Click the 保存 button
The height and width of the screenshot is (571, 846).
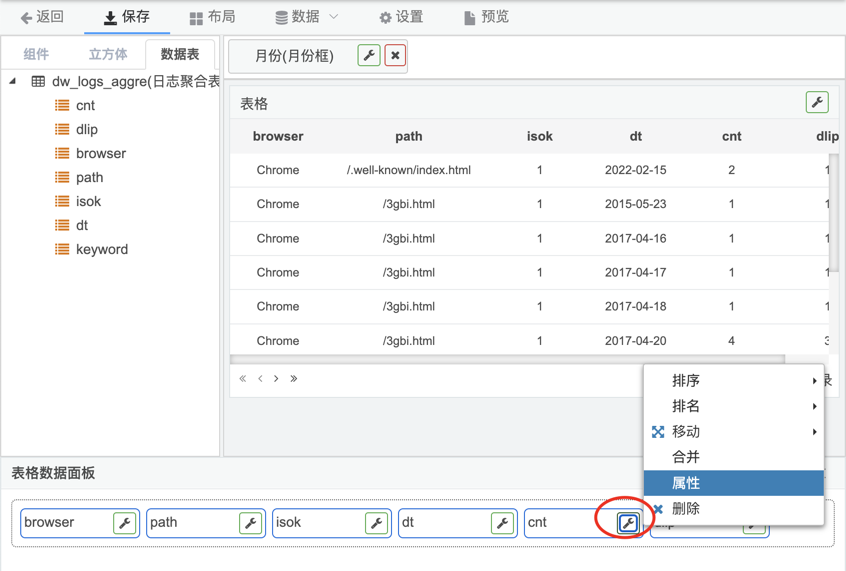[126, 17]
